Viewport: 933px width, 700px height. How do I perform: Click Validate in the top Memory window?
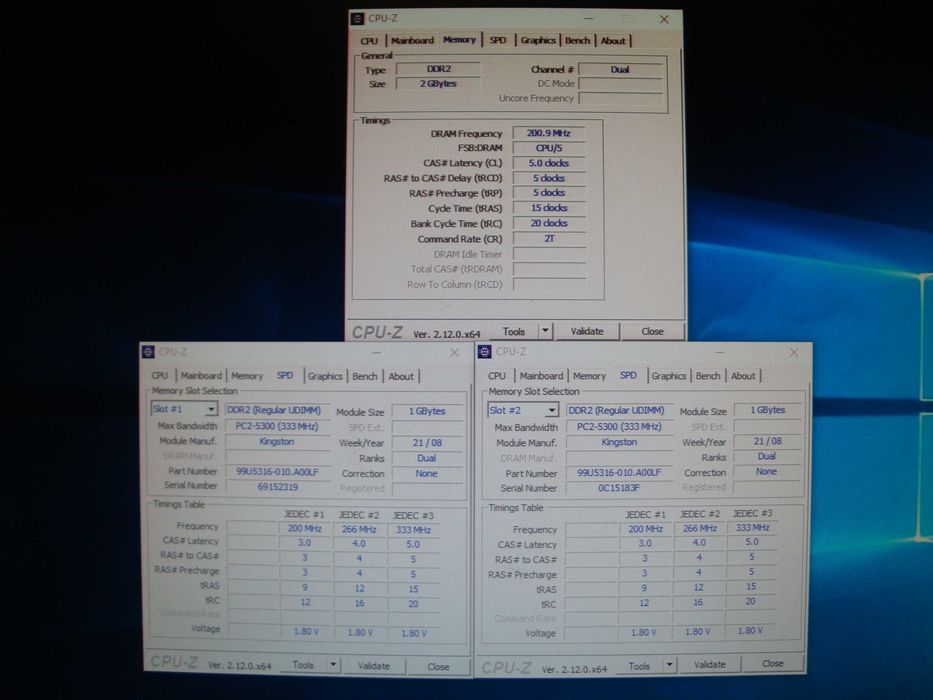point(587,332)
